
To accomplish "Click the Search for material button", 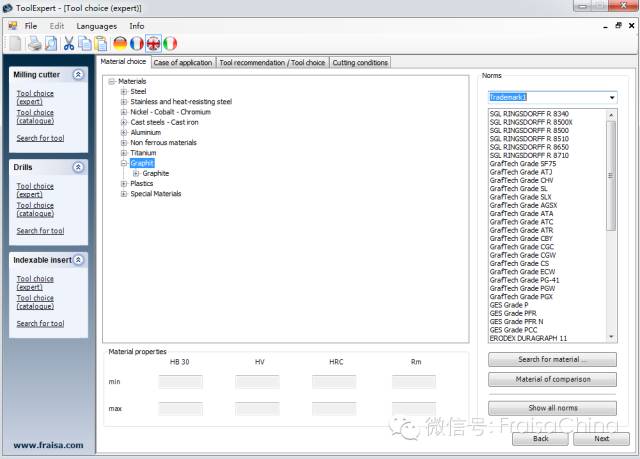I will (552, 359).
